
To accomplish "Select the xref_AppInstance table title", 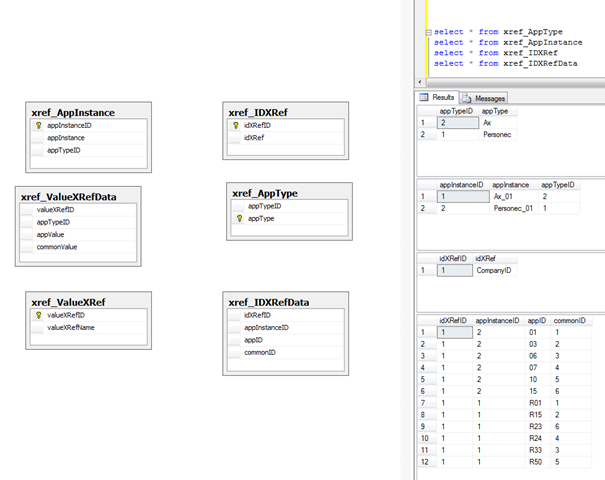I will pos(73,113).
